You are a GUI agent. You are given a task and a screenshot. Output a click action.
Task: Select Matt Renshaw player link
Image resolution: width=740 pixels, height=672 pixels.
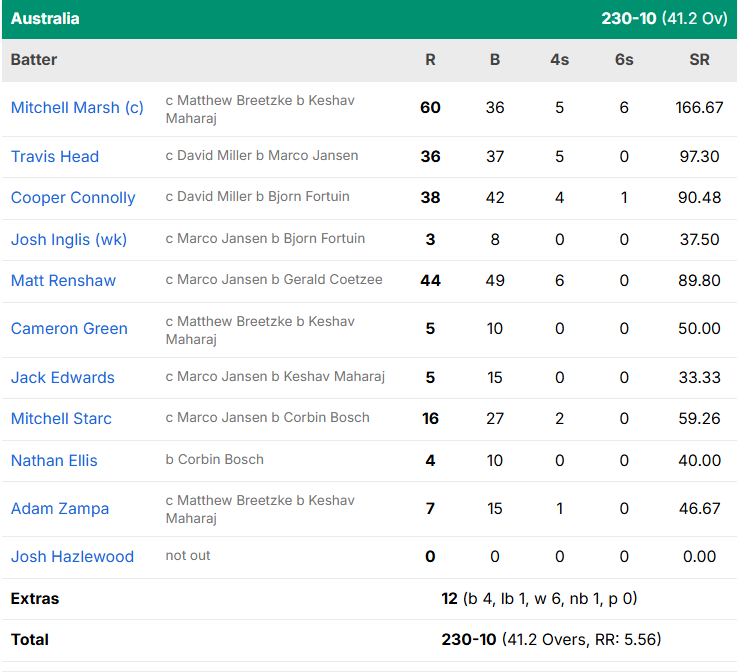click(63, 281)
